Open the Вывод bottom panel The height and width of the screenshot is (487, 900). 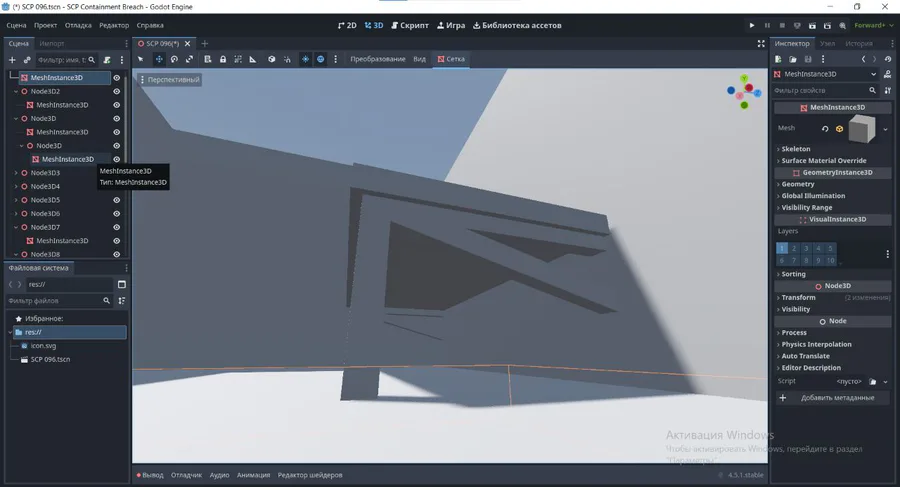[x=150, y=475]
